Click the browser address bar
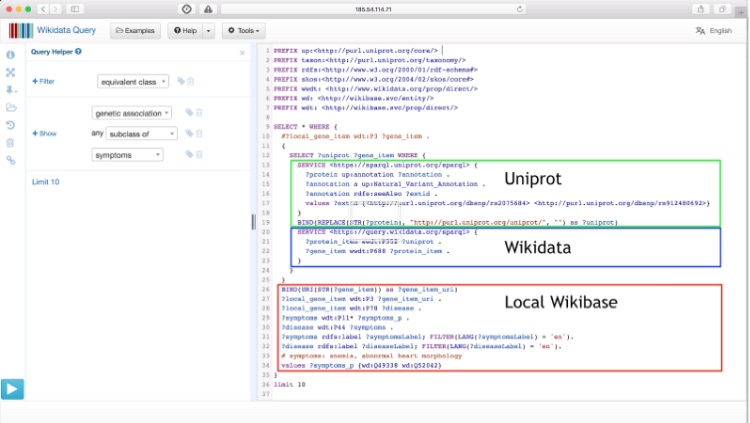 pos(373,9)
